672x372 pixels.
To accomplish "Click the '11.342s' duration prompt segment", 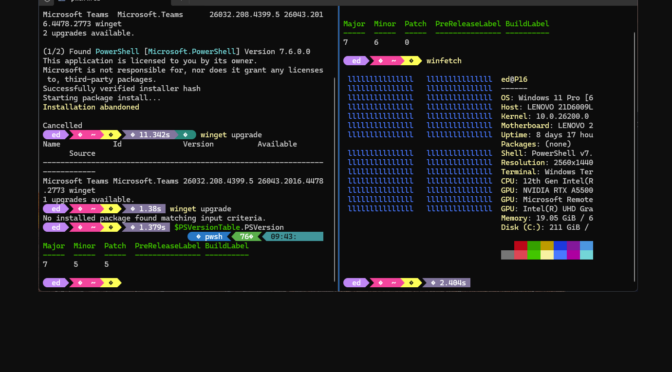I will click(x=150, y=135).
